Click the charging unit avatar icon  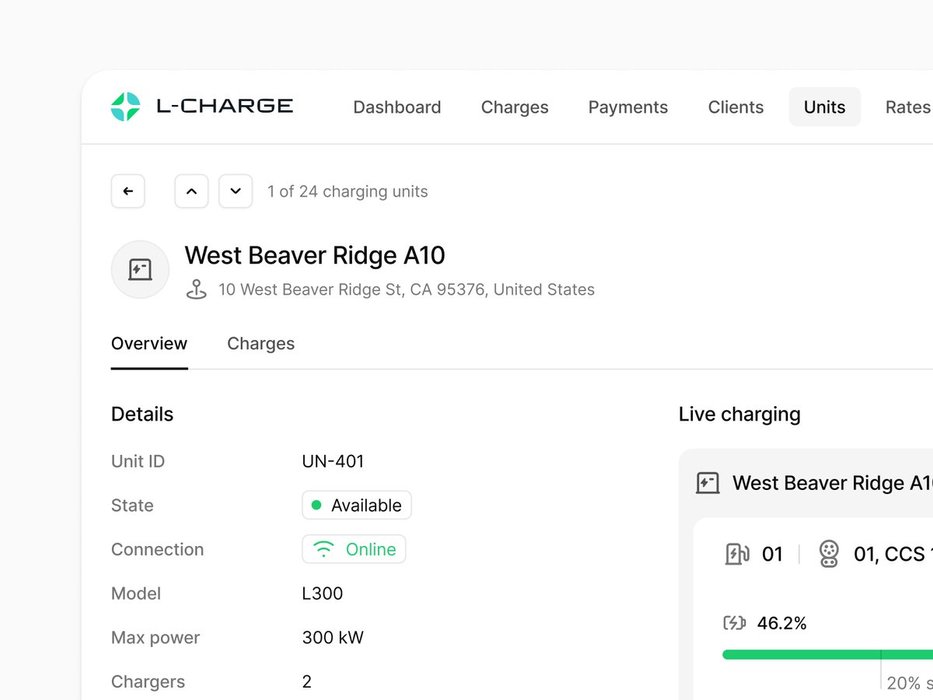[x=140, y=269]
